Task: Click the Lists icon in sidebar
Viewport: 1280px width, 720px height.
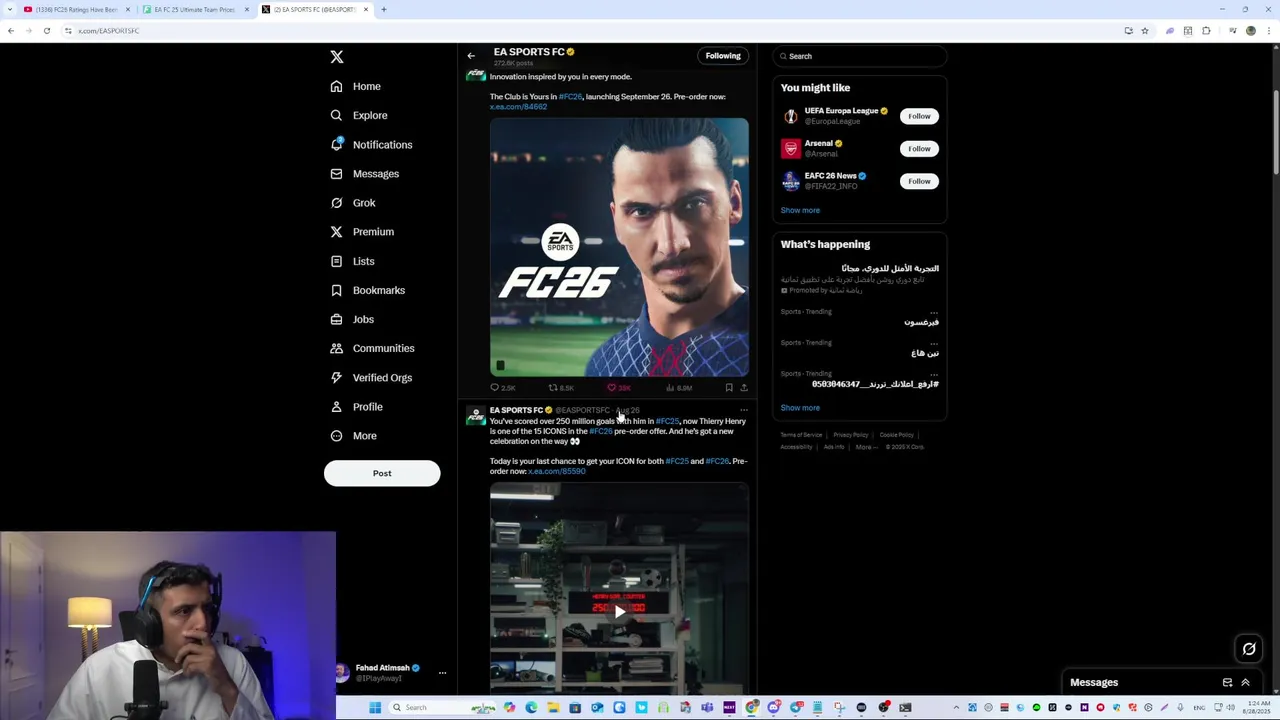Action: tap(336, 261)
